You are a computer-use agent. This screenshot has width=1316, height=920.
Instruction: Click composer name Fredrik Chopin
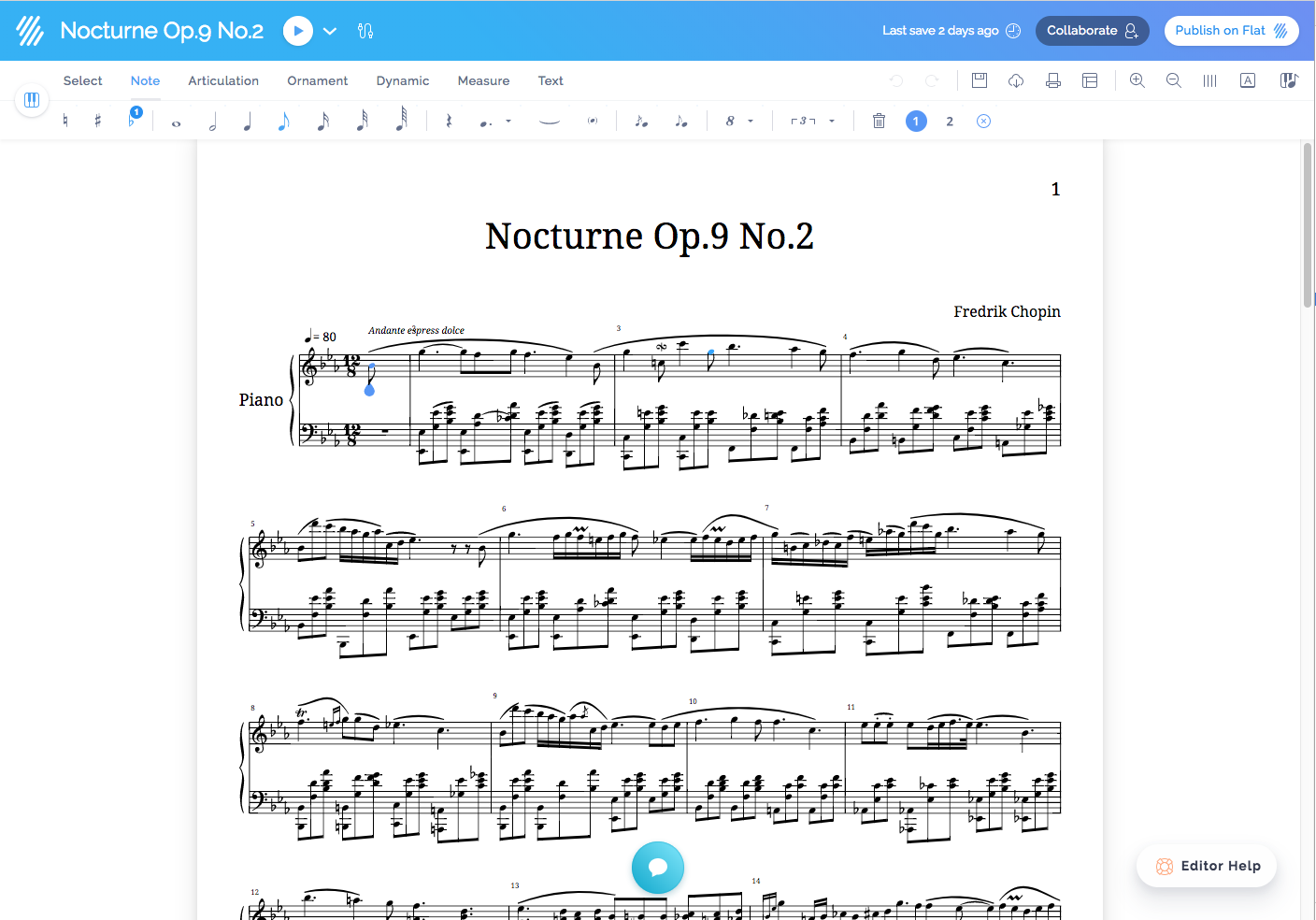(x=1007, y=311)
